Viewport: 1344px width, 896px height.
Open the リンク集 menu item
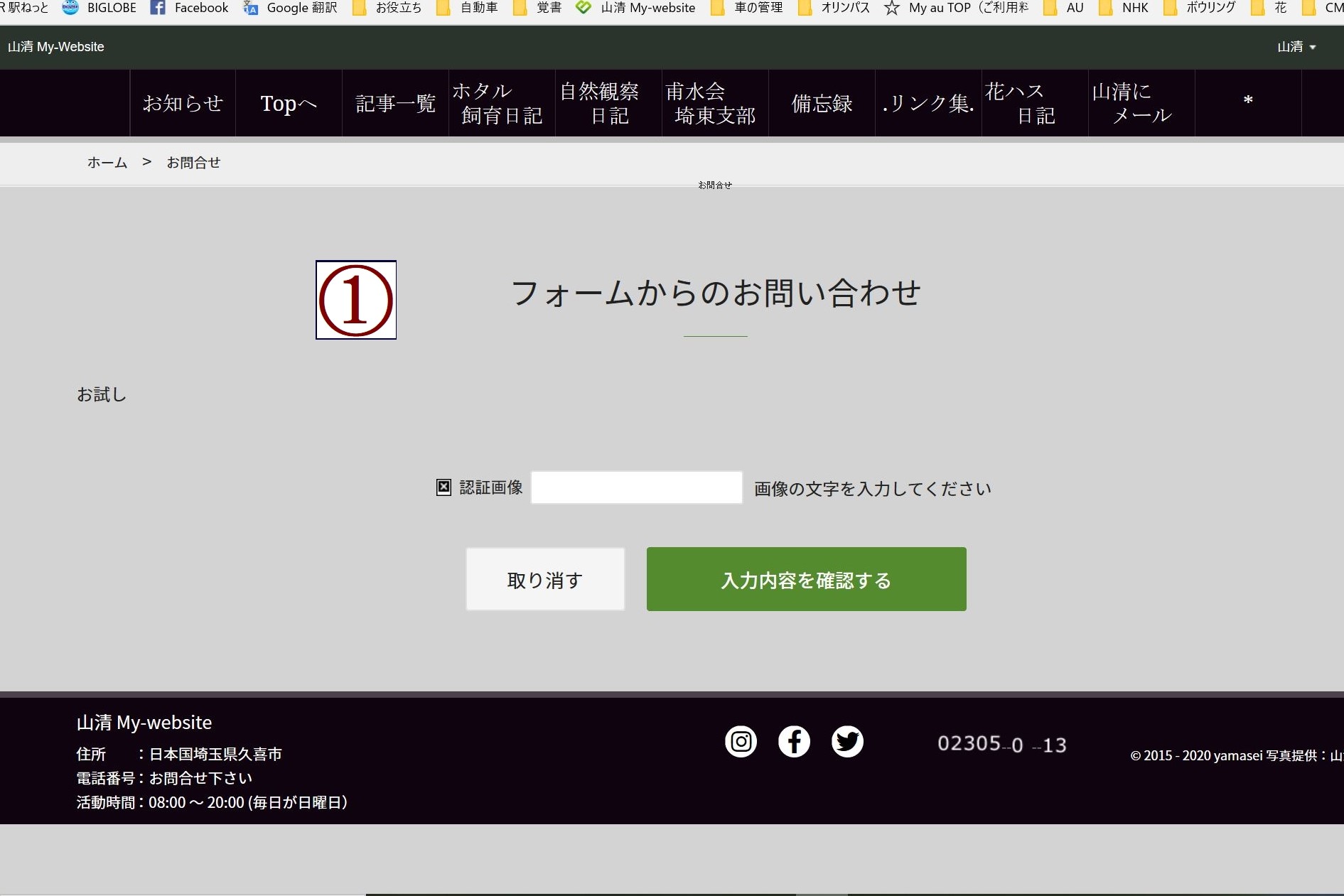click(x=928, y=103)
